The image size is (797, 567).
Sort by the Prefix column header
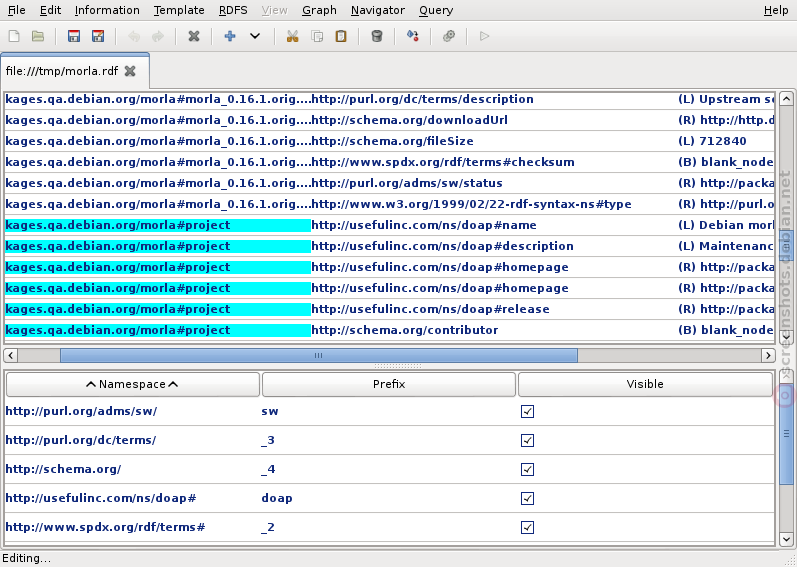click(x=389, y=384)
